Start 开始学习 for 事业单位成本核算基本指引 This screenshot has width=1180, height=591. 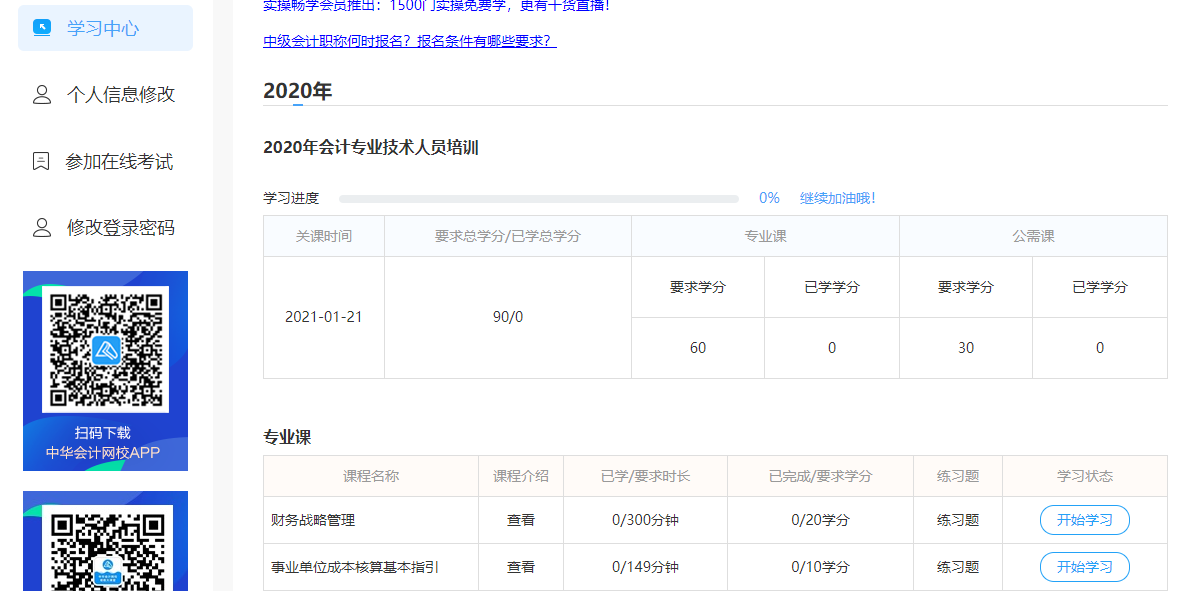(1084, 568)
